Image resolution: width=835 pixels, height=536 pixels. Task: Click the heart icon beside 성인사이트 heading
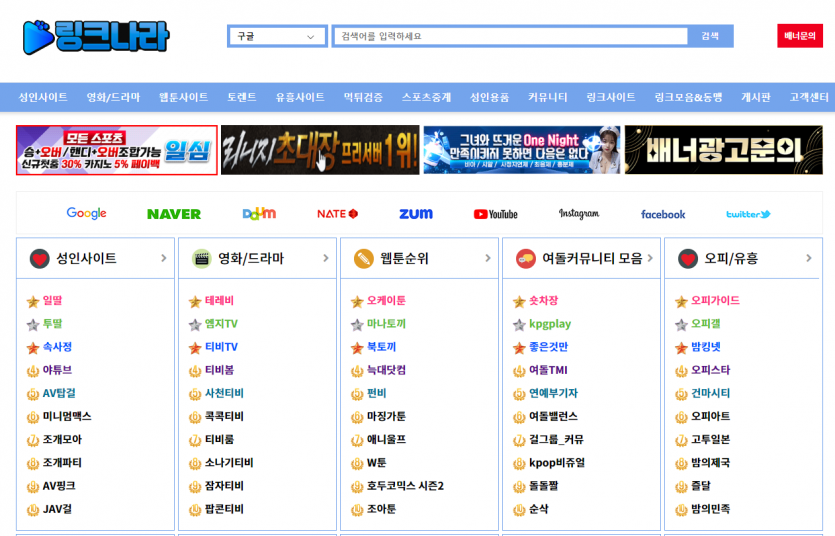click(39, 259)
